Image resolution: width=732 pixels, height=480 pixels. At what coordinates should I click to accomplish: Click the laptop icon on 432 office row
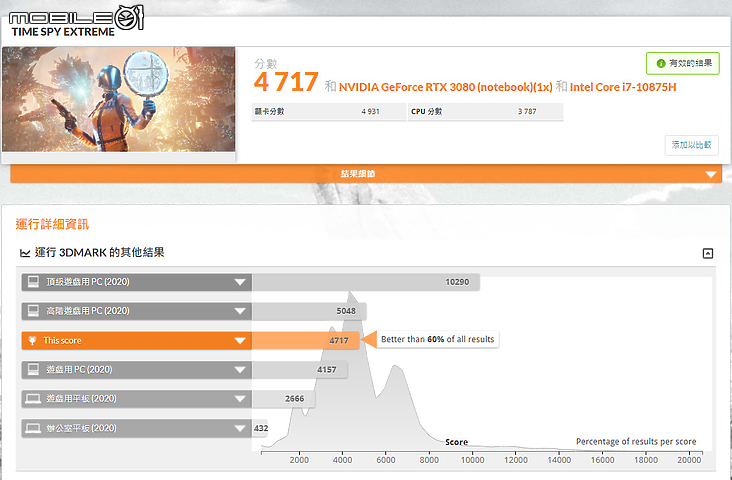click(x=33, y=428)
